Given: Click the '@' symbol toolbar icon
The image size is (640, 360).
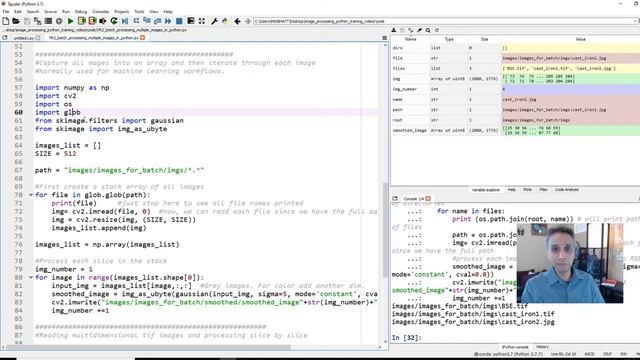Looking at the screenshot, I should (59, 21).
